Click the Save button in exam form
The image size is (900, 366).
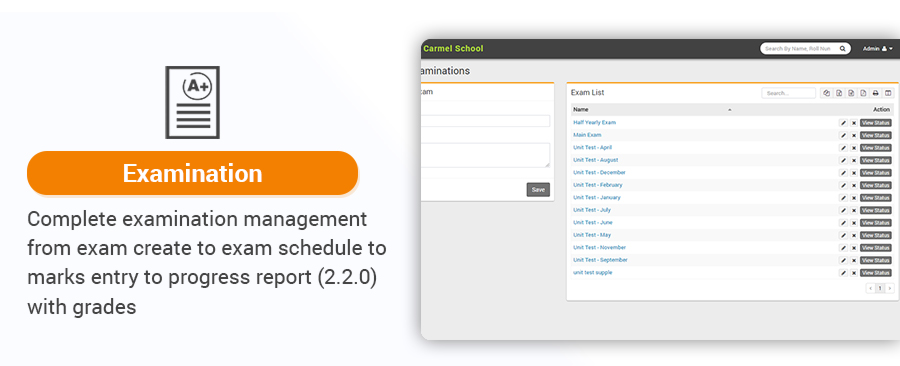[538, 190]
